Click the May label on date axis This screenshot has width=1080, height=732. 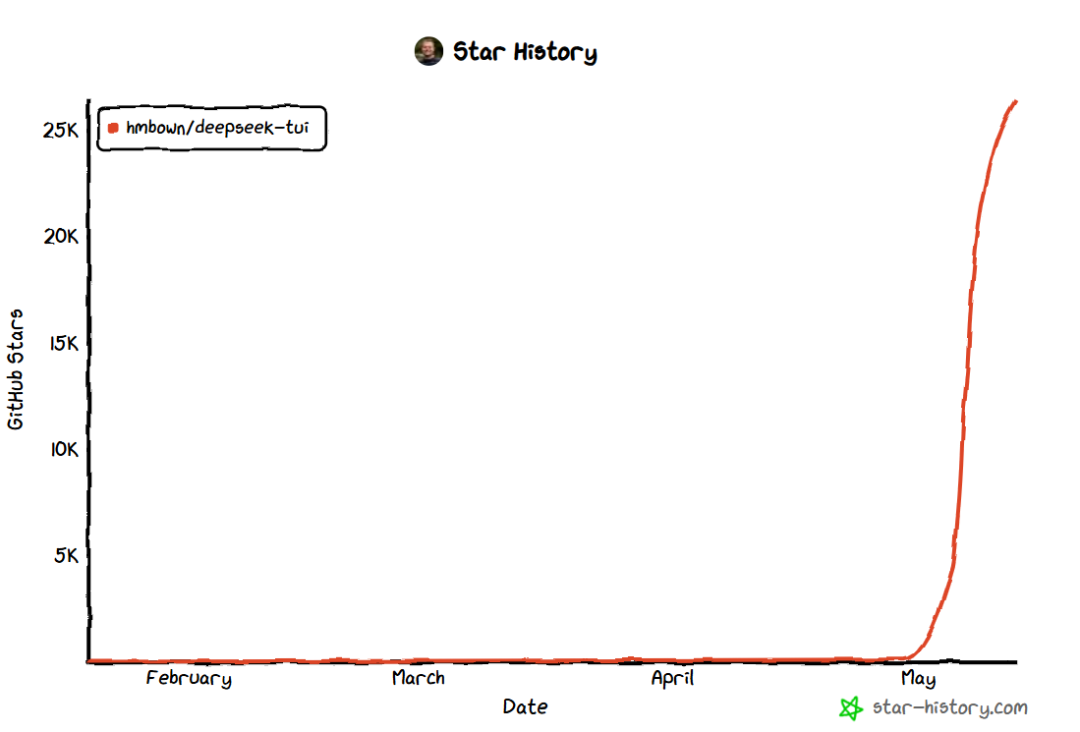[918, 679]
